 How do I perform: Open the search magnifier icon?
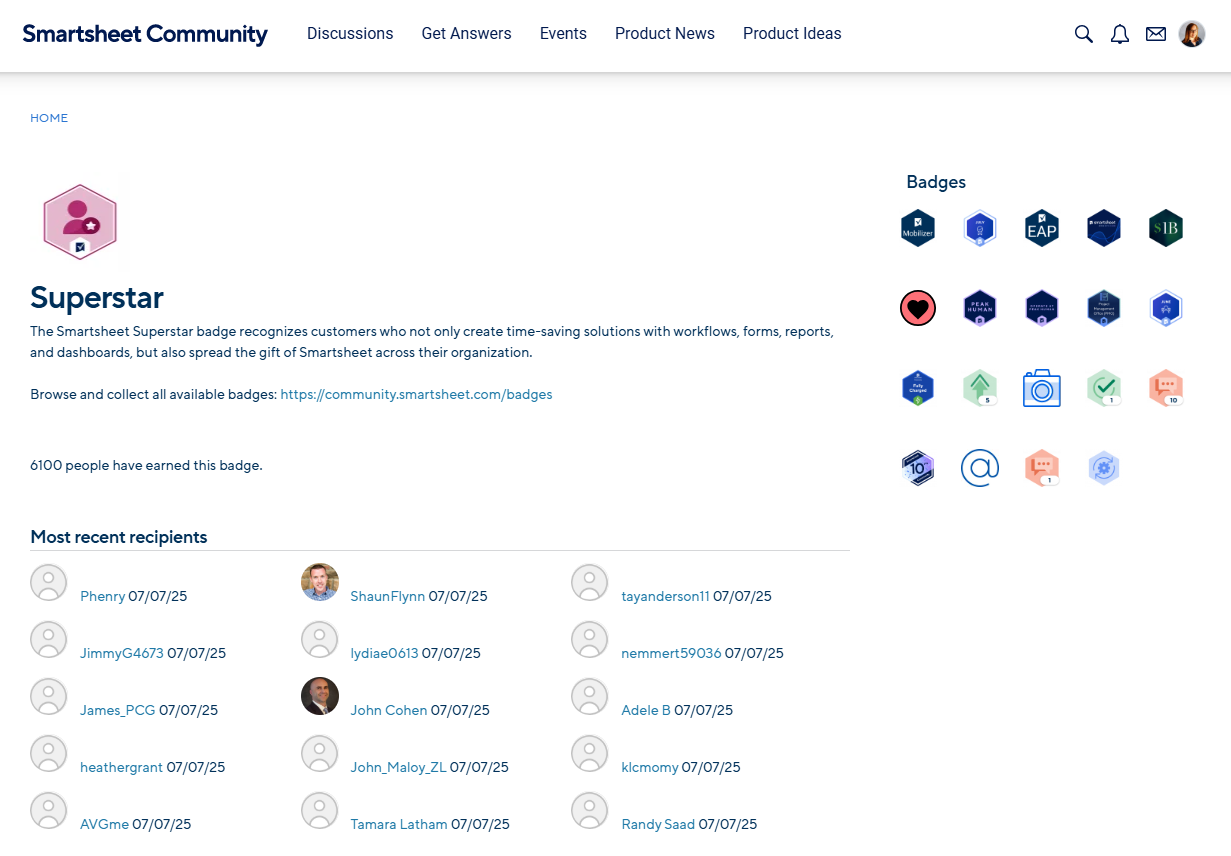pyautogui.click(x=1084, y=34)
